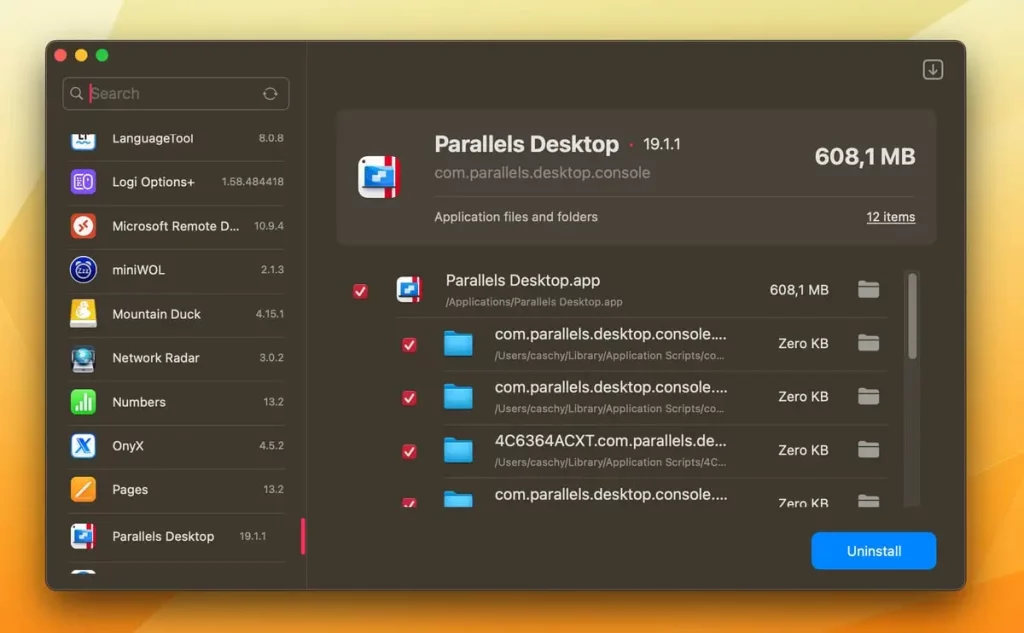Click the file list vertical scrollbar
1024x633 pixels.
tap(911, 315)
